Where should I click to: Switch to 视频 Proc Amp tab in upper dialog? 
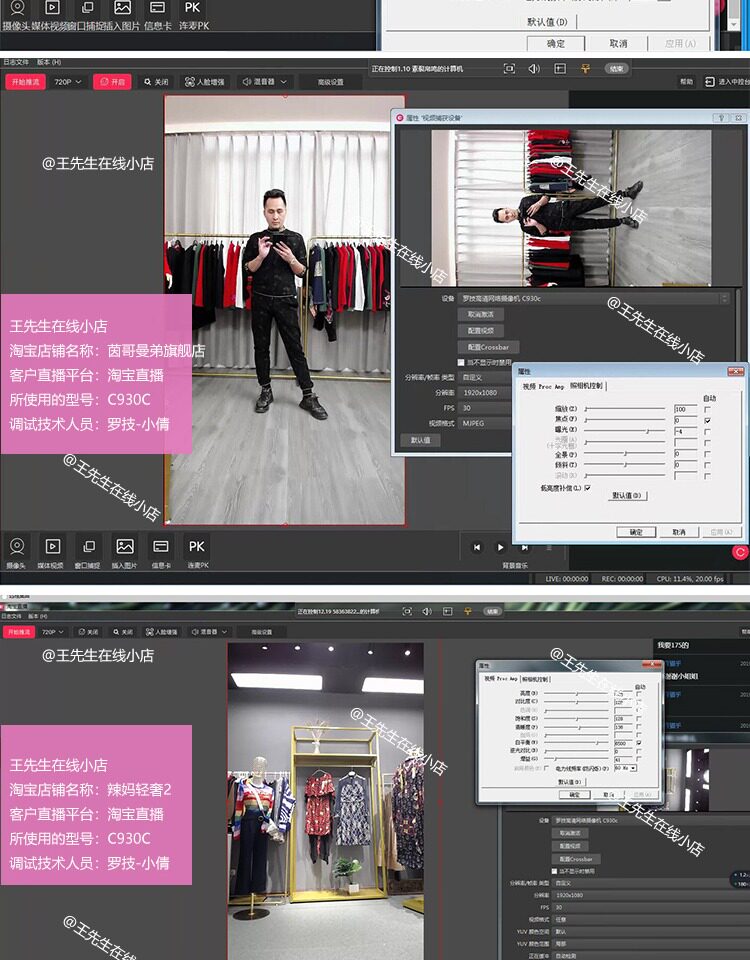543,386
